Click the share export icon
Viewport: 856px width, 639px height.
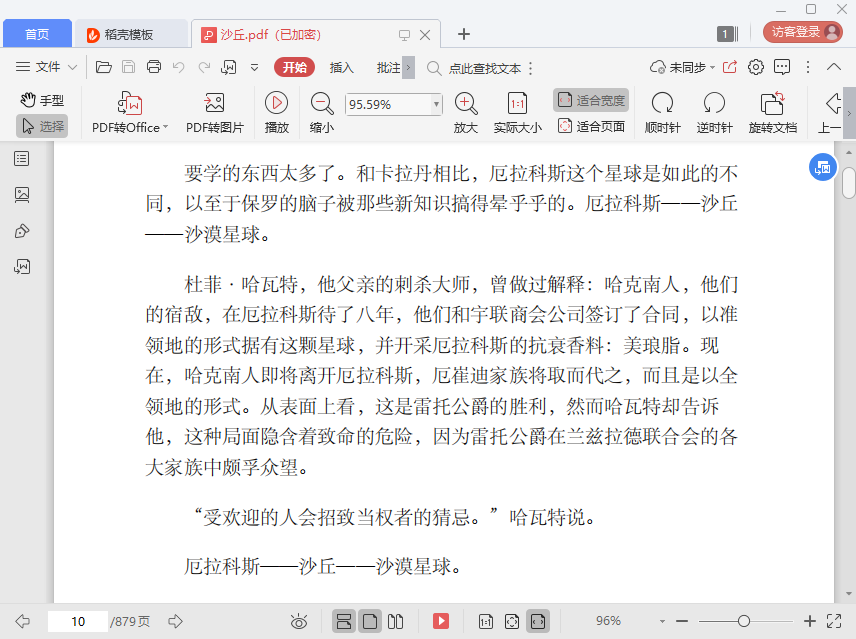coord(730,67)
